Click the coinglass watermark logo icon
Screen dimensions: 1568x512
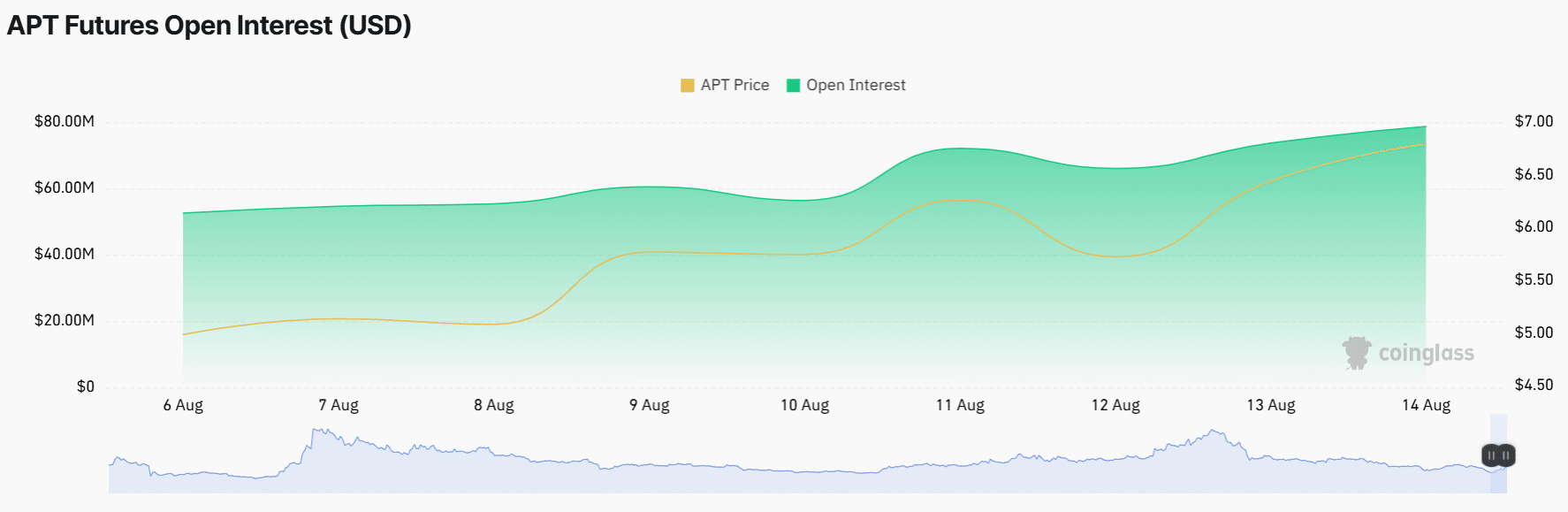click(1357, 353)
